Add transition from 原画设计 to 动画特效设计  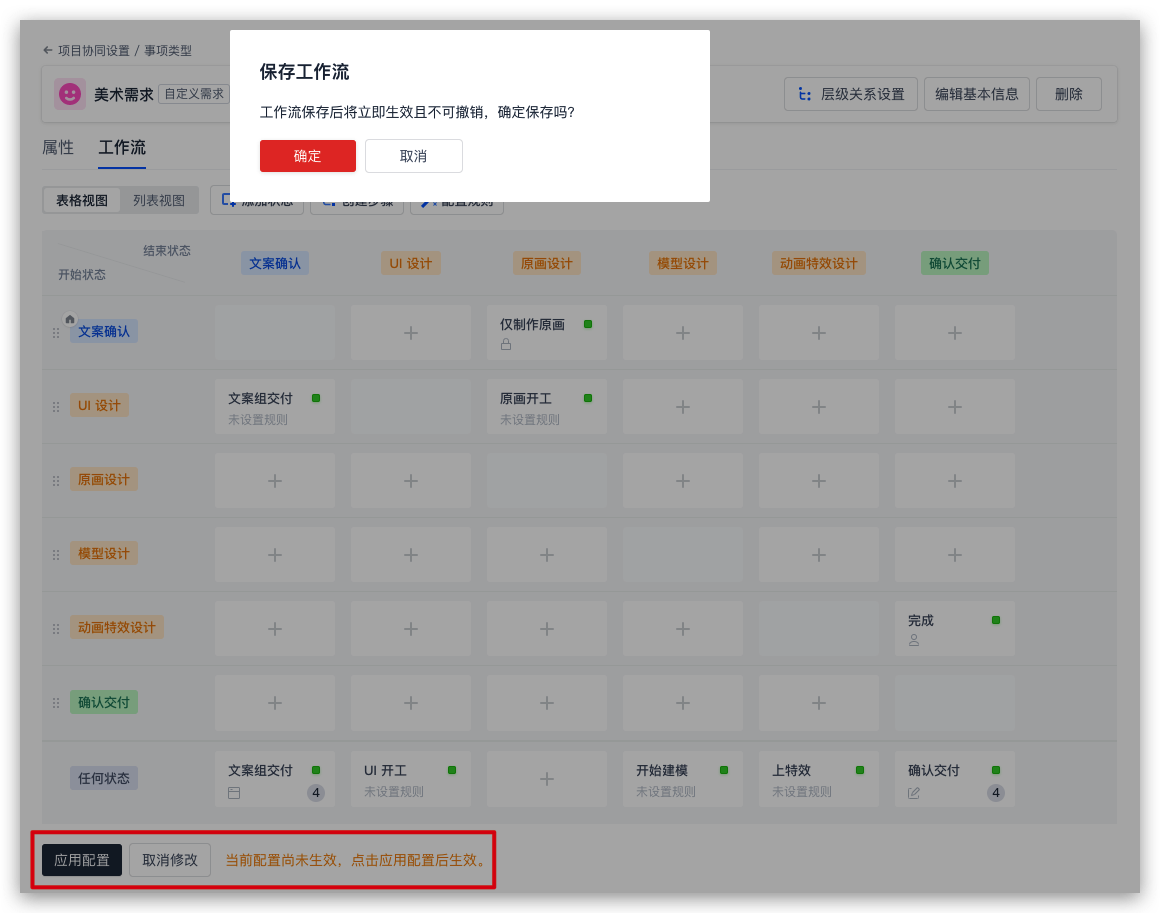click(x=819, y=481)
